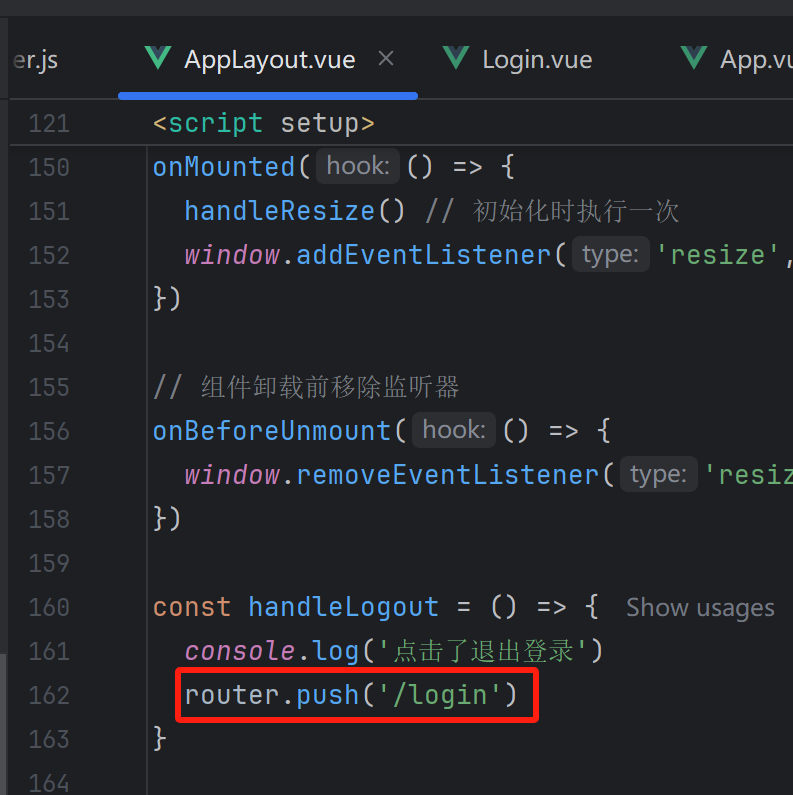The image size is (793, 795).
Task: Click handleLogout function name
Action: click(343, 607)
